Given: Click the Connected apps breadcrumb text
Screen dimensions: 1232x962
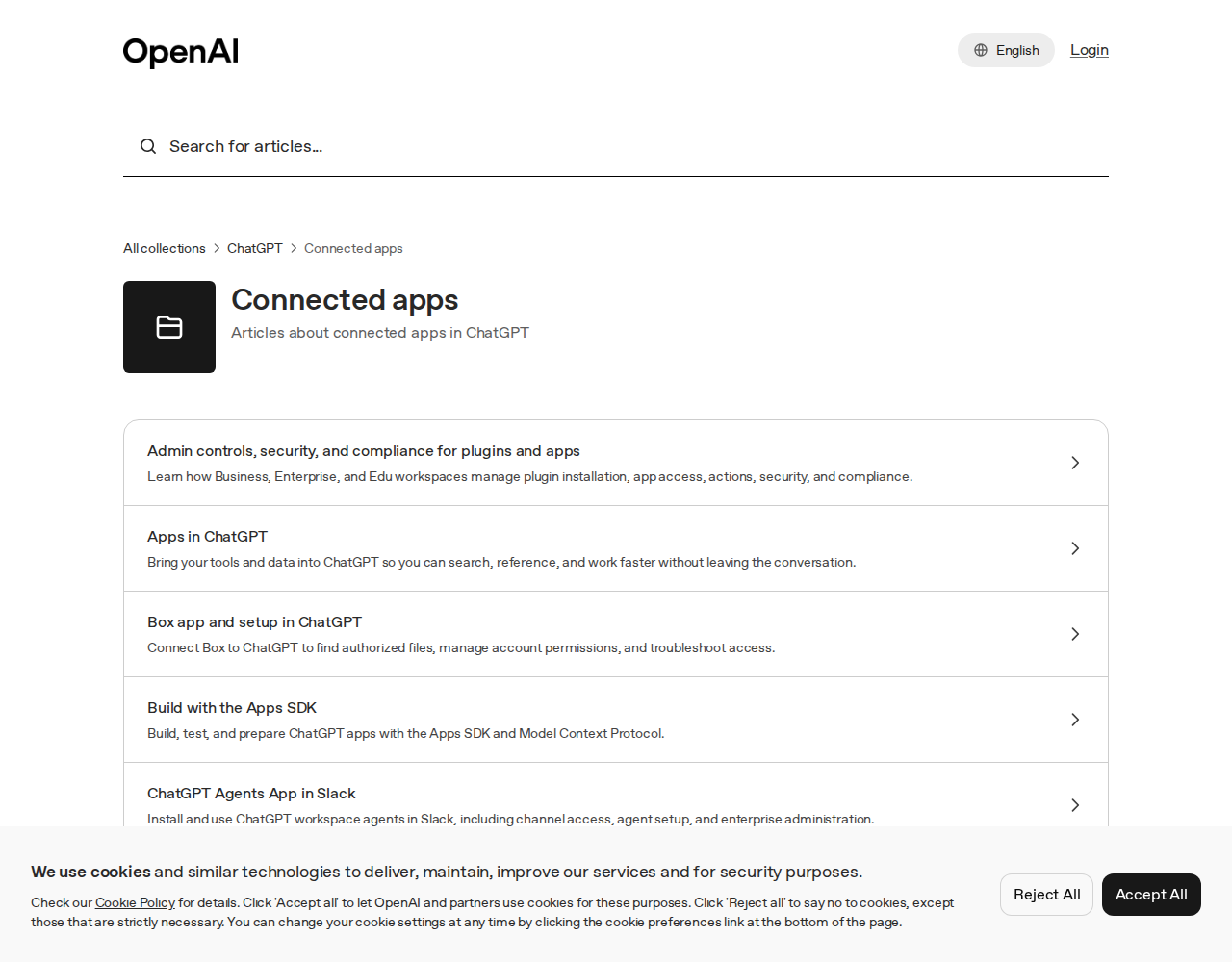Looking at the screenshot, I should coord(353,248).
